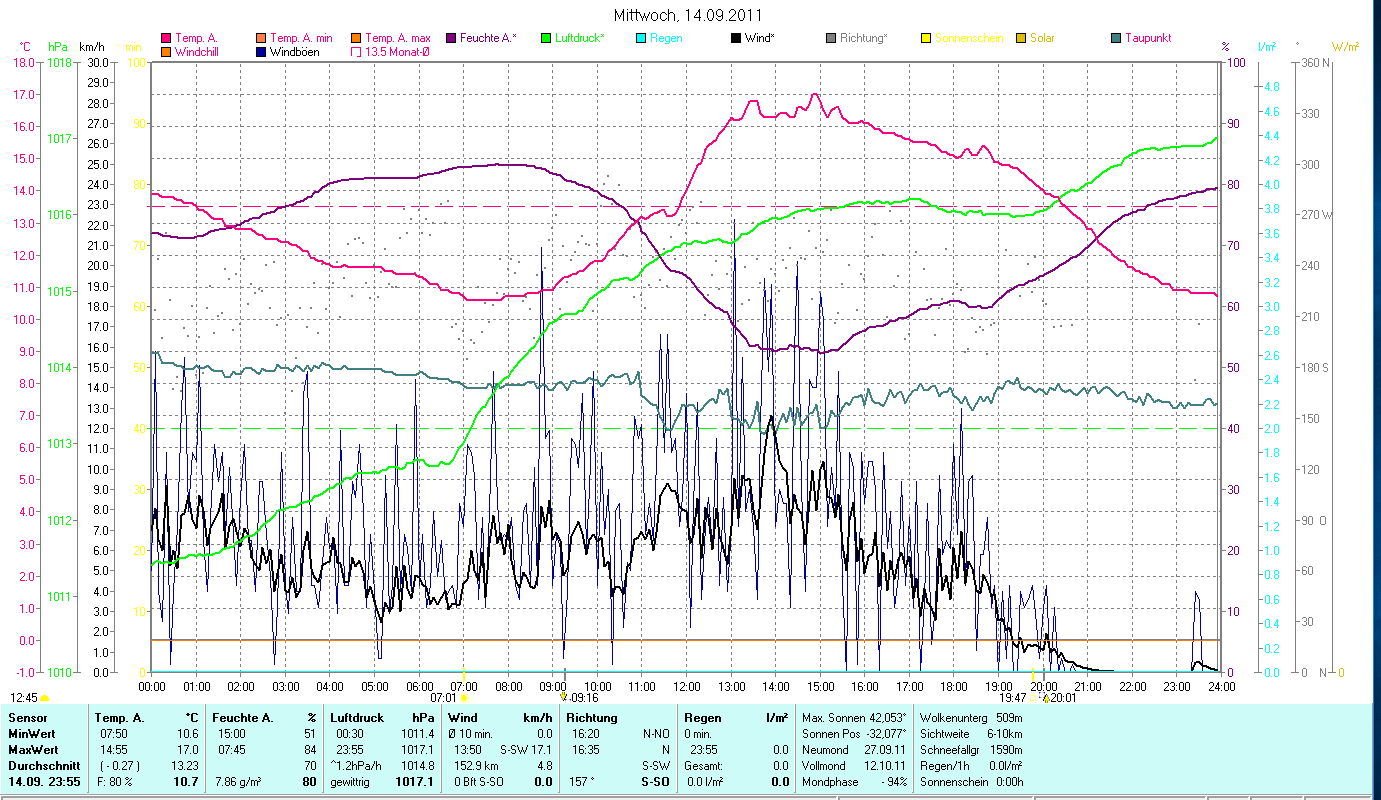The height and width of the screenshot is (800, 1381).
Task: Click the '°C' axis unit label
Action: (25, 47)
